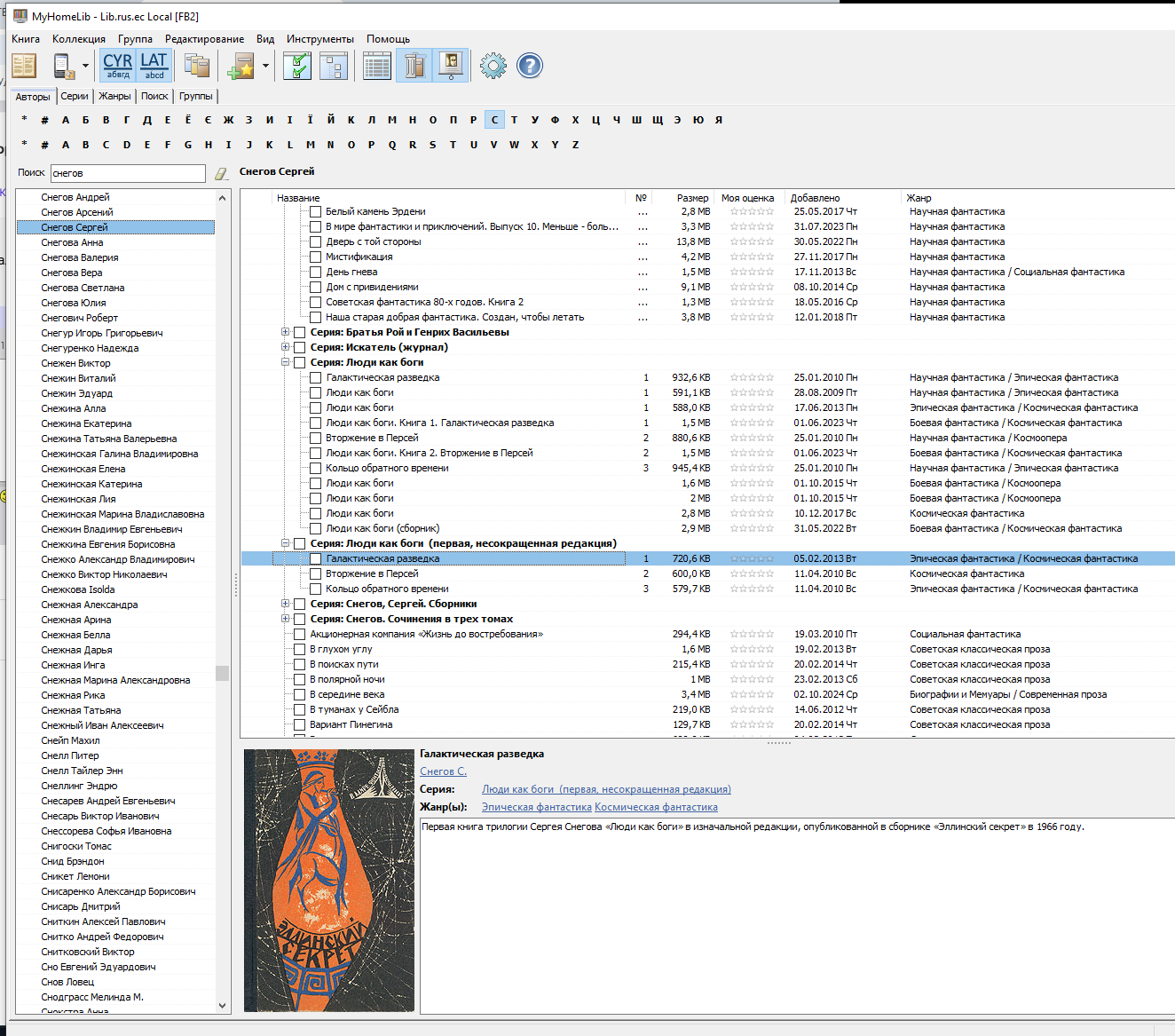
Task: Open the Инструменты menu
Action: pyautogui.click(x=319, y=39)
